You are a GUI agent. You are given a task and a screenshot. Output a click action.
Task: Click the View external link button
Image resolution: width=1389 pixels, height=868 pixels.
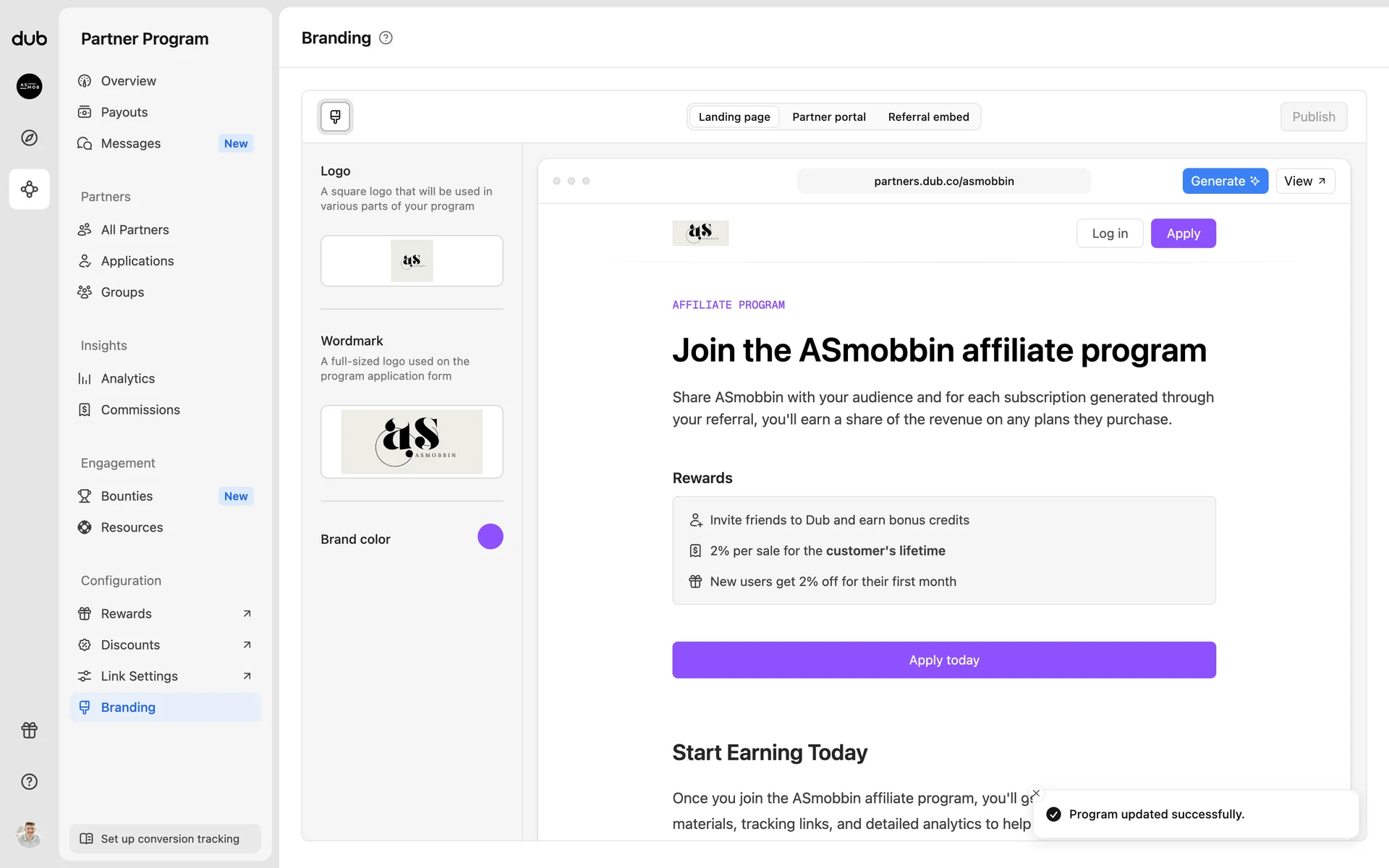click(1304, 182)
